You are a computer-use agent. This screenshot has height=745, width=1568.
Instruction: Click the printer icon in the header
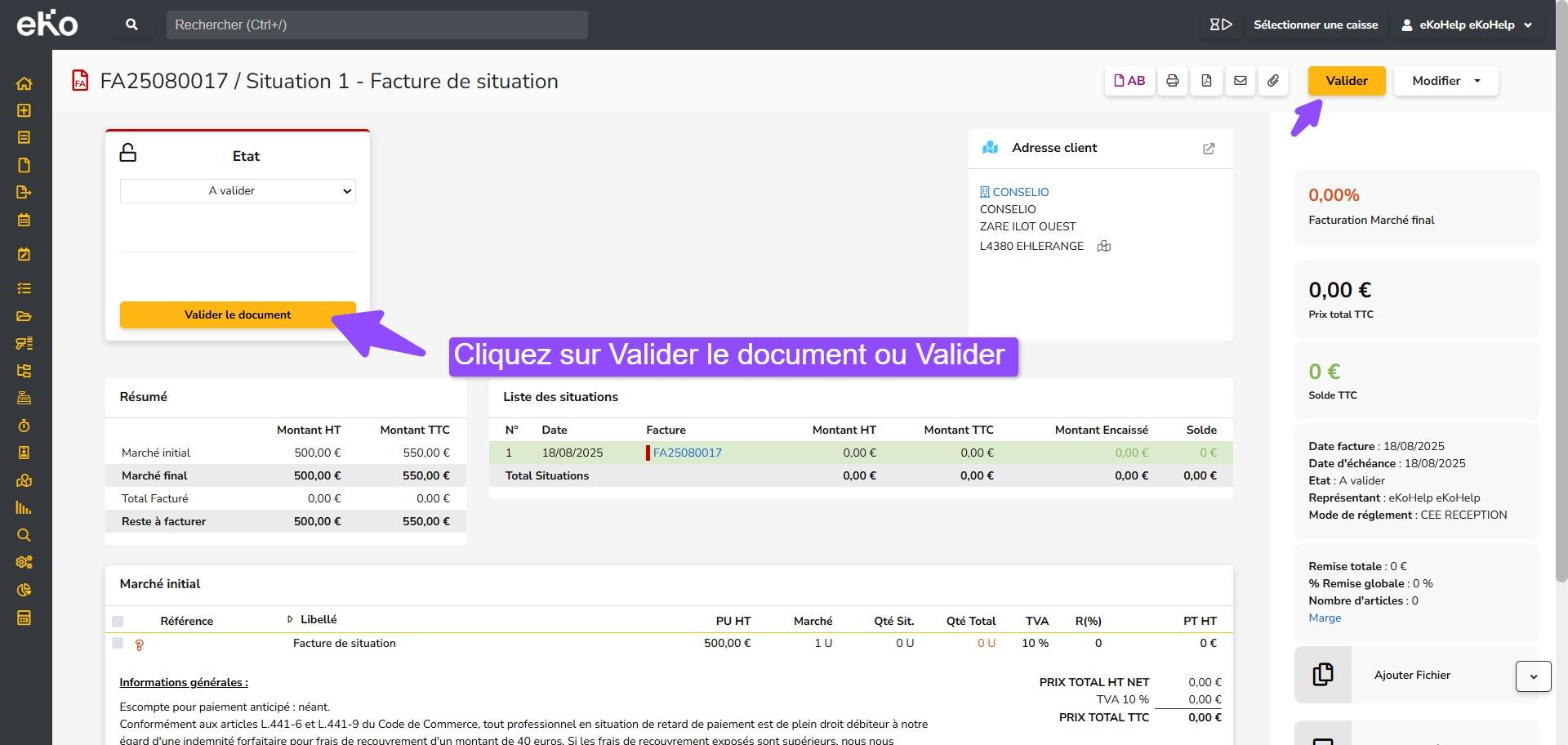click(1172, 81)
